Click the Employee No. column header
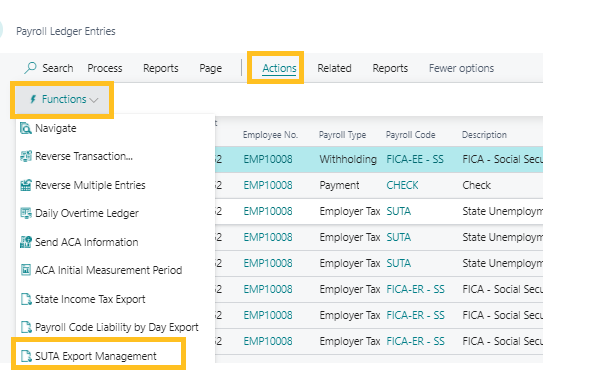Viewport: 592px width, 392px height. tap(270, 135)
